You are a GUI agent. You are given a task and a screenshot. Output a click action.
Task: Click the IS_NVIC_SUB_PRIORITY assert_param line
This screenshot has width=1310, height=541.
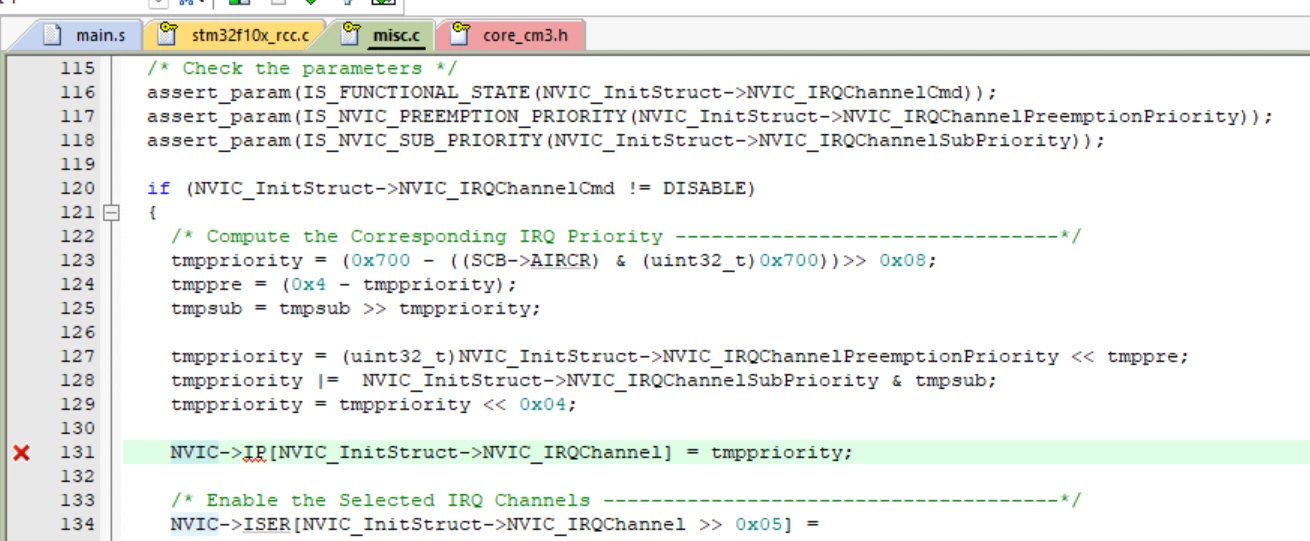(x=626, y=140)
